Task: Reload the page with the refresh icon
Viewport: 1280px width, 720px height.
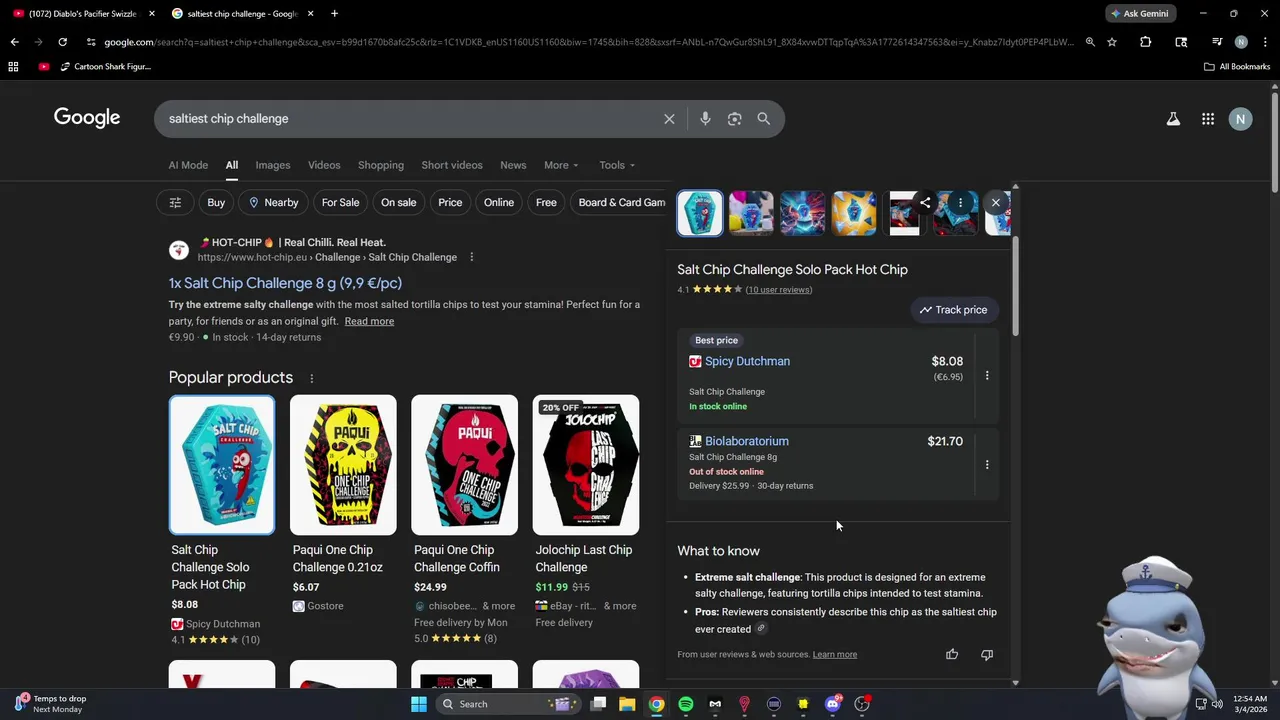Action: pyautogui.click(x=62, y=42)
